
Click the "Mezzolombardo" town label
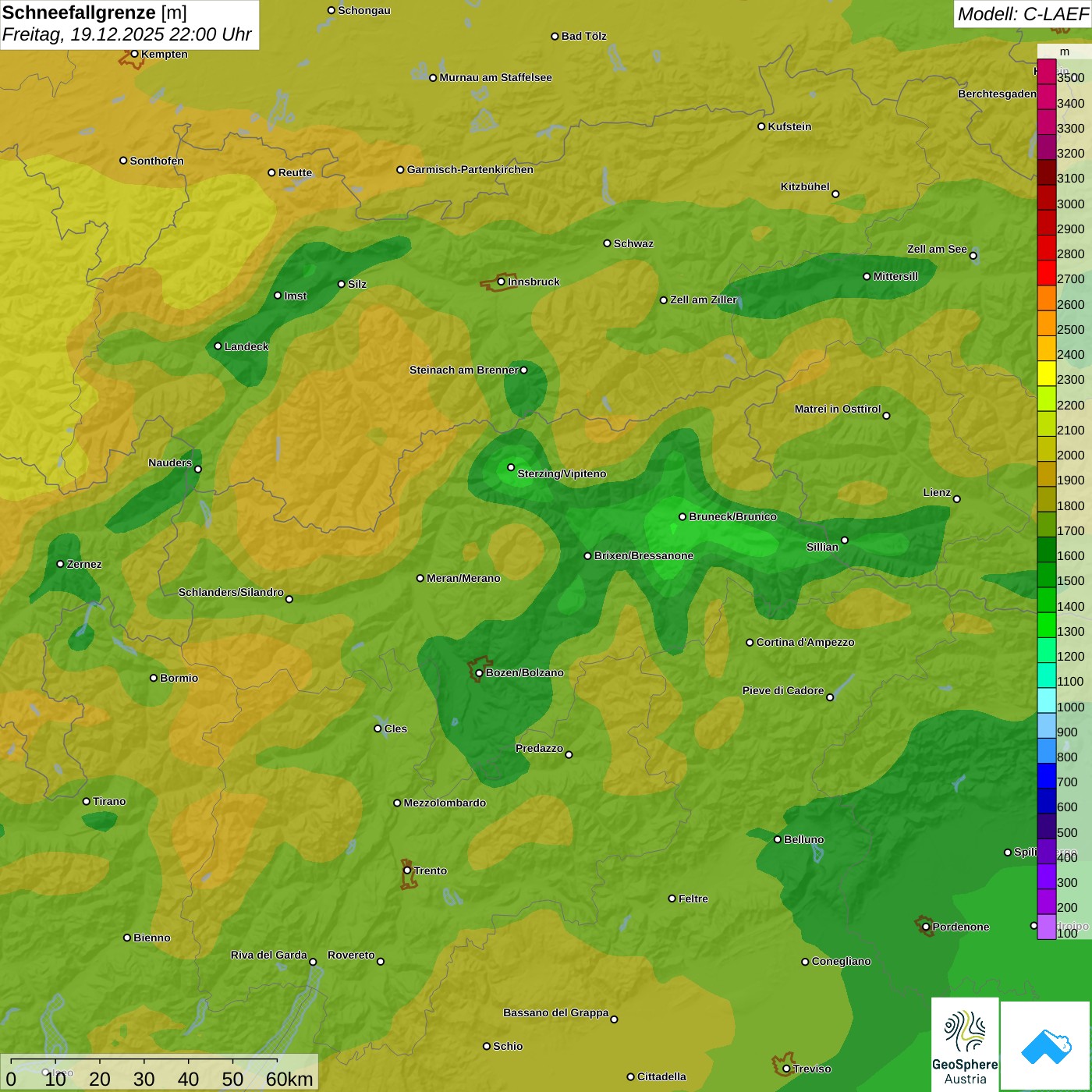point(445,803)
